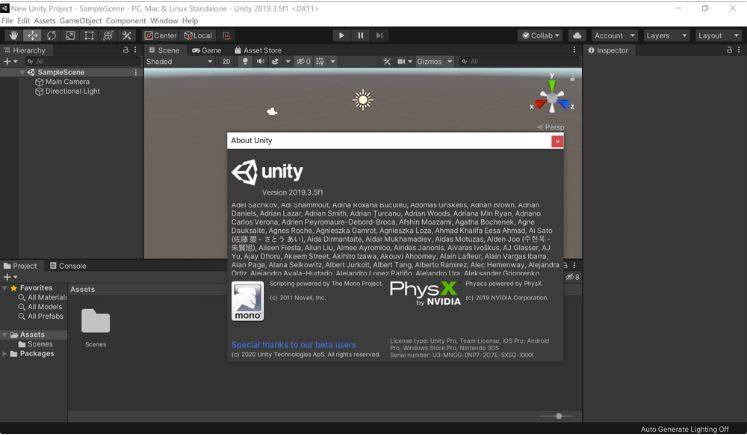The image size is (747, 435).
Task: Toggle pivot Center handle position
Action: tap(161, 36)
